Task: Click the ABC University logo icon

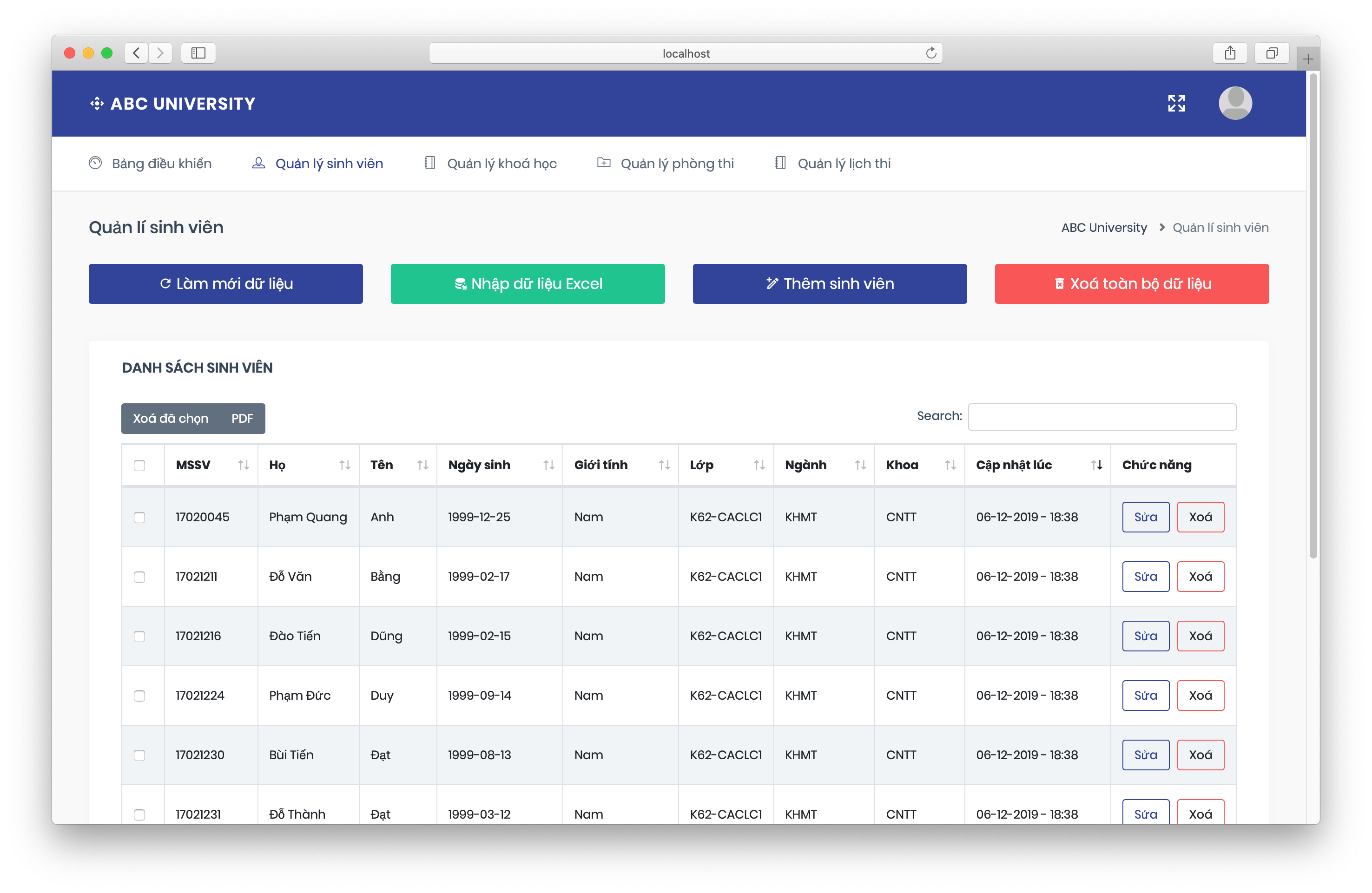Action: (97, 104)
